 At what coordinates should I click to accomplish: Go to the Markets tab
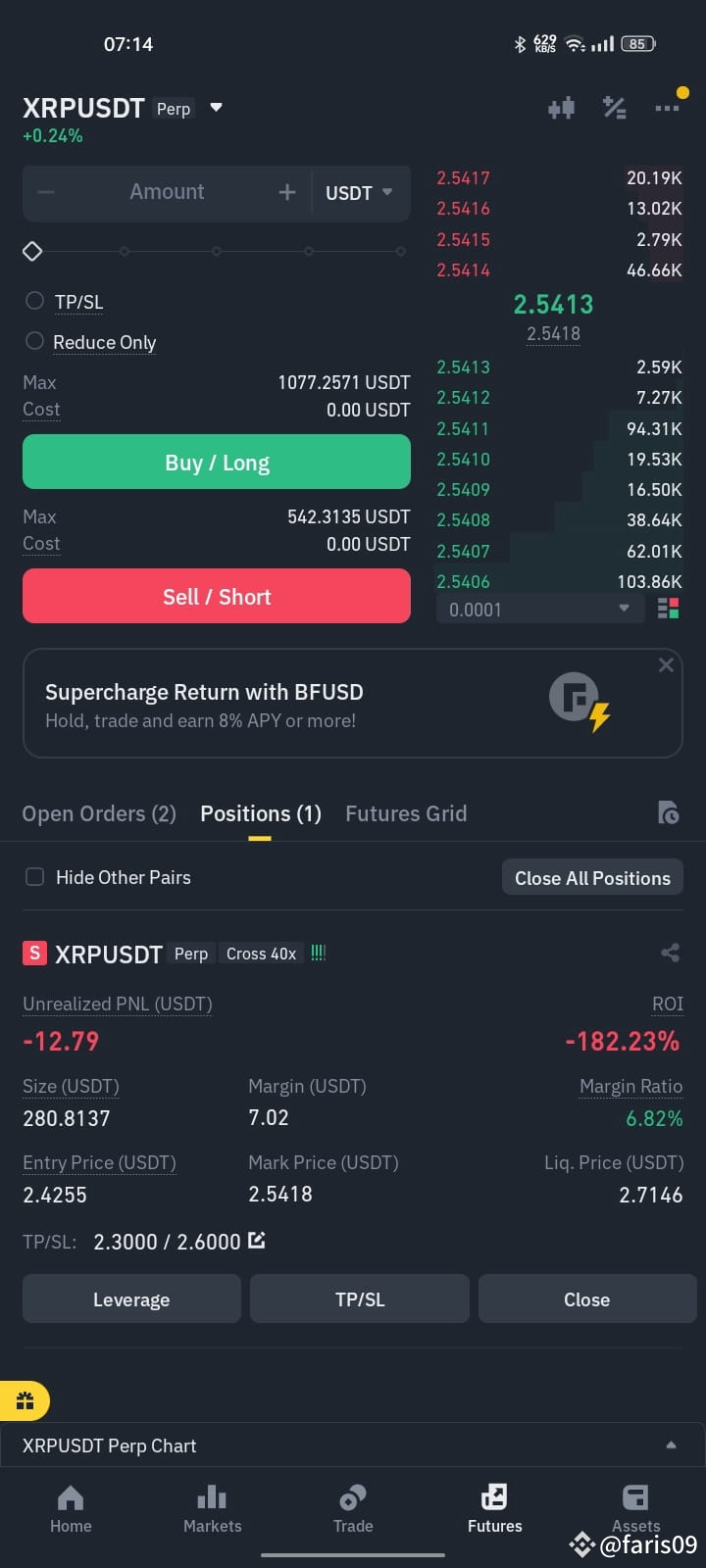coord(212,1508)
